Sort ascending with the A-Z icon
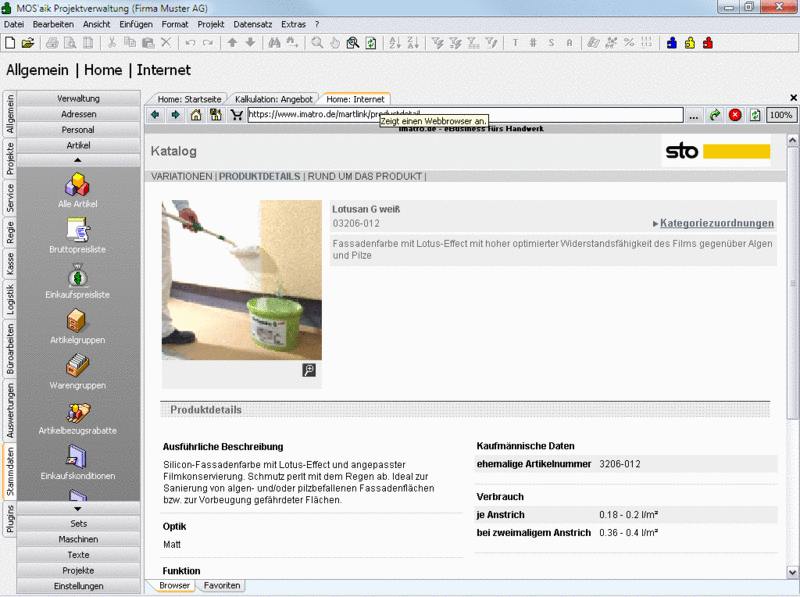The height and width of the screenshot is (597, 800). [x=395, y=43]
